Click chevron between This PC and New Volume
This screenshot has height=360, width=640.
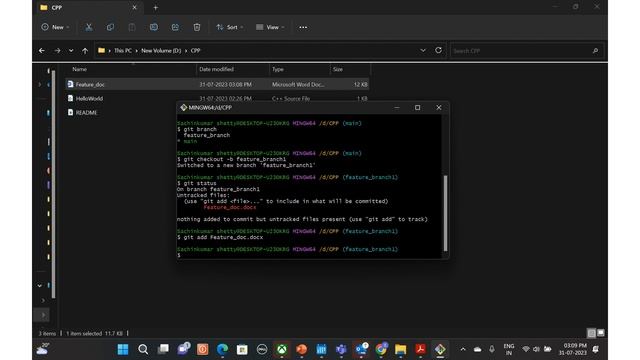tap(136, 51)
